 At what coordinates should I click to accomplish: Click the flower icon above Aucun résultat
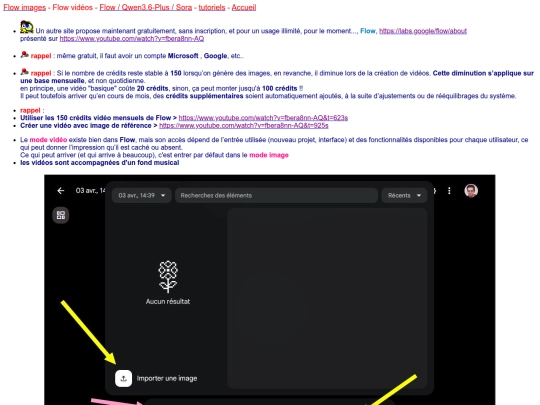point(168,277)
